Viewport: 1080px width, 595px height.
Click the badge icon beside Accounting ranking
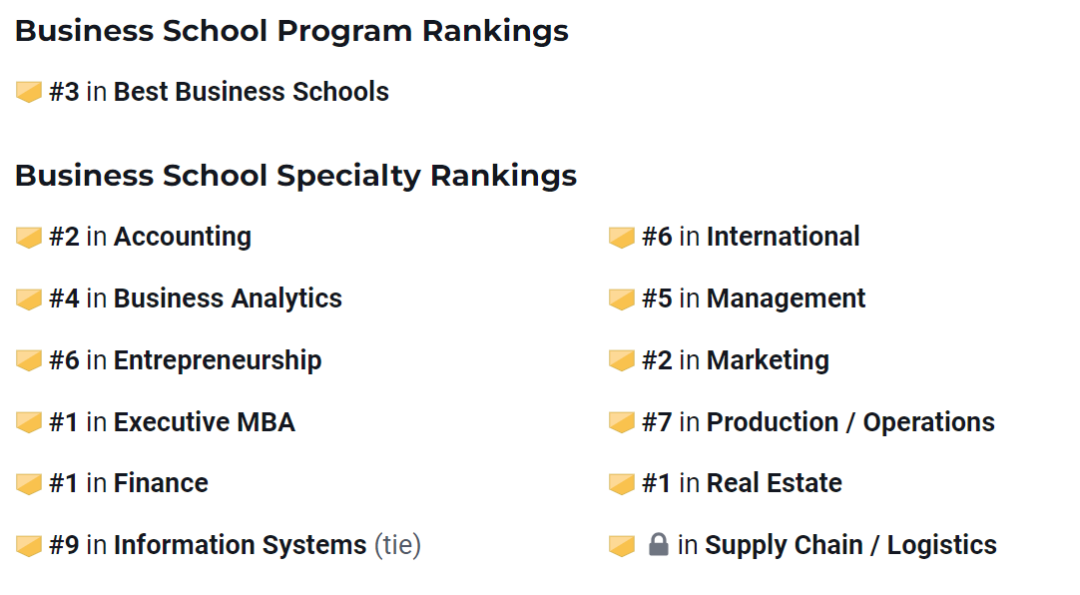(29, 238)
